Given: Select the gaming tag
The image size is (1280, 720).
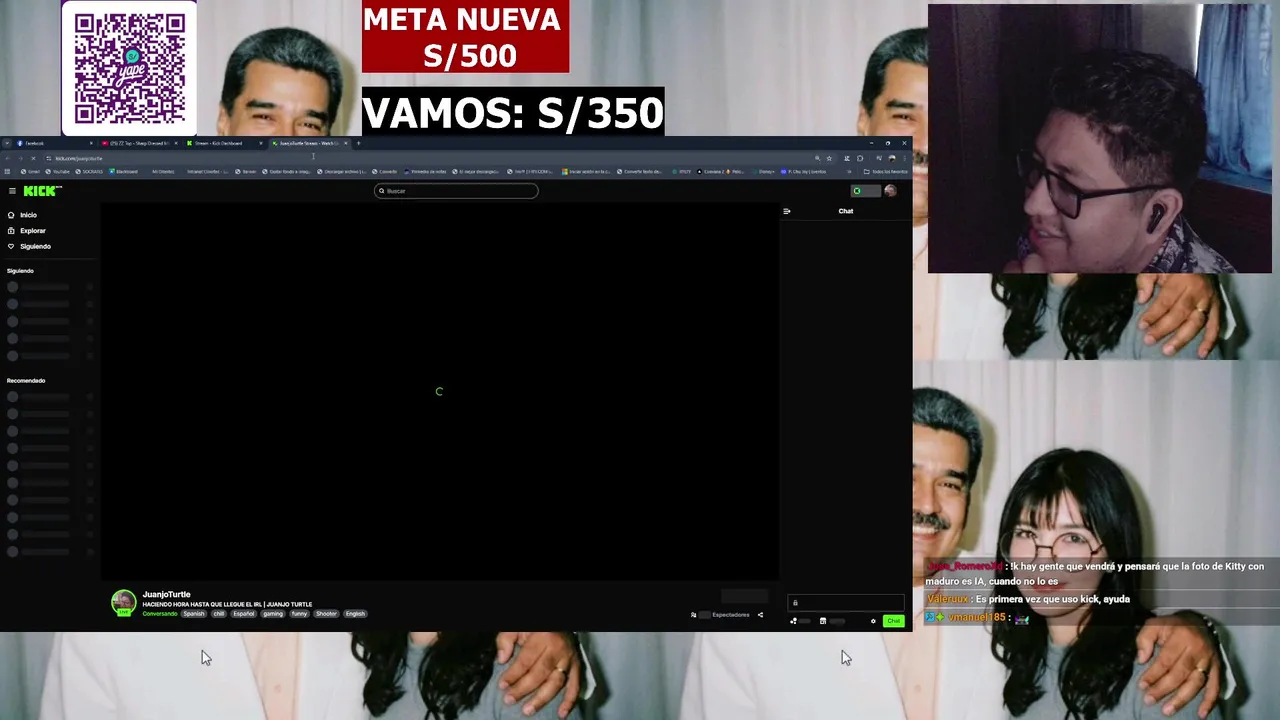Looking at the screenshot, I should click(272, 614).
